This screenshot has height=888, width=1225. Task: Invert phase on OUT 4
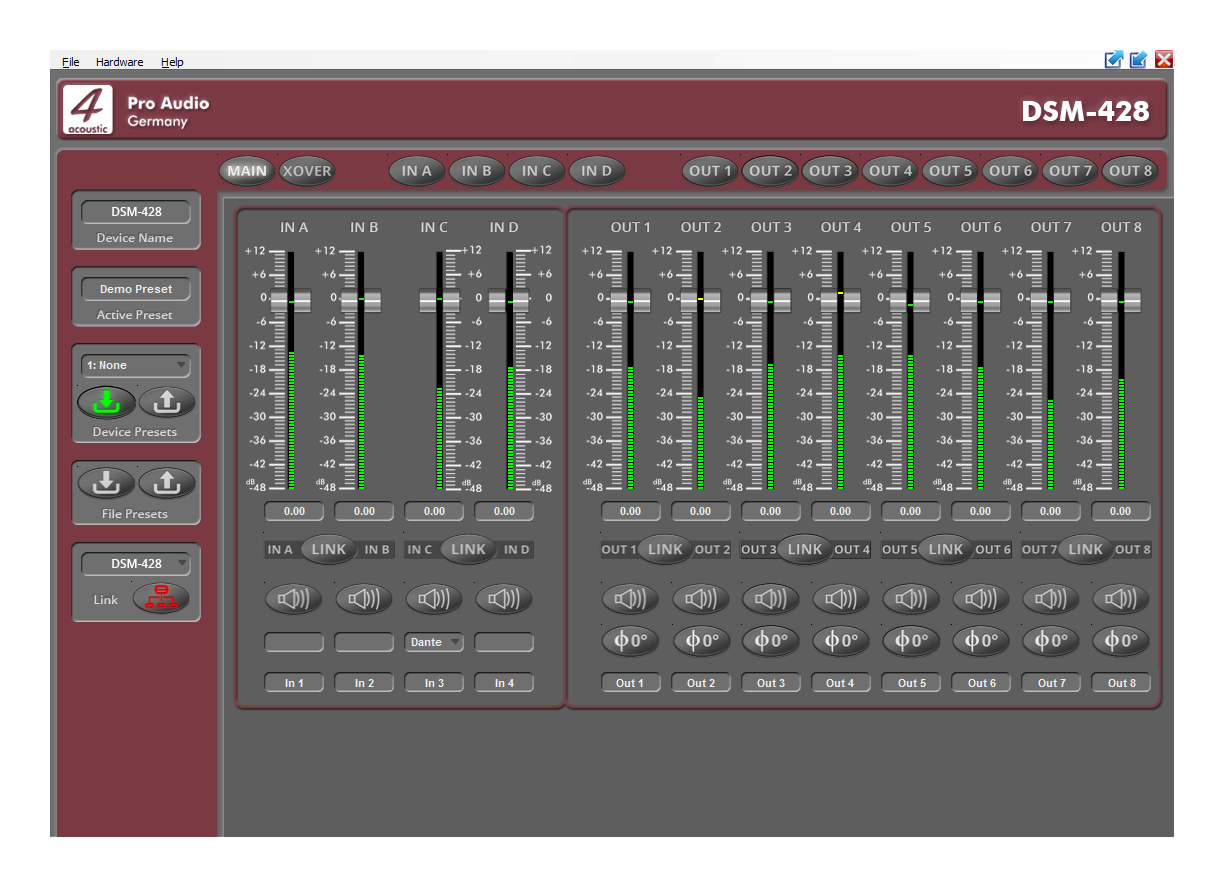[841, 641]
